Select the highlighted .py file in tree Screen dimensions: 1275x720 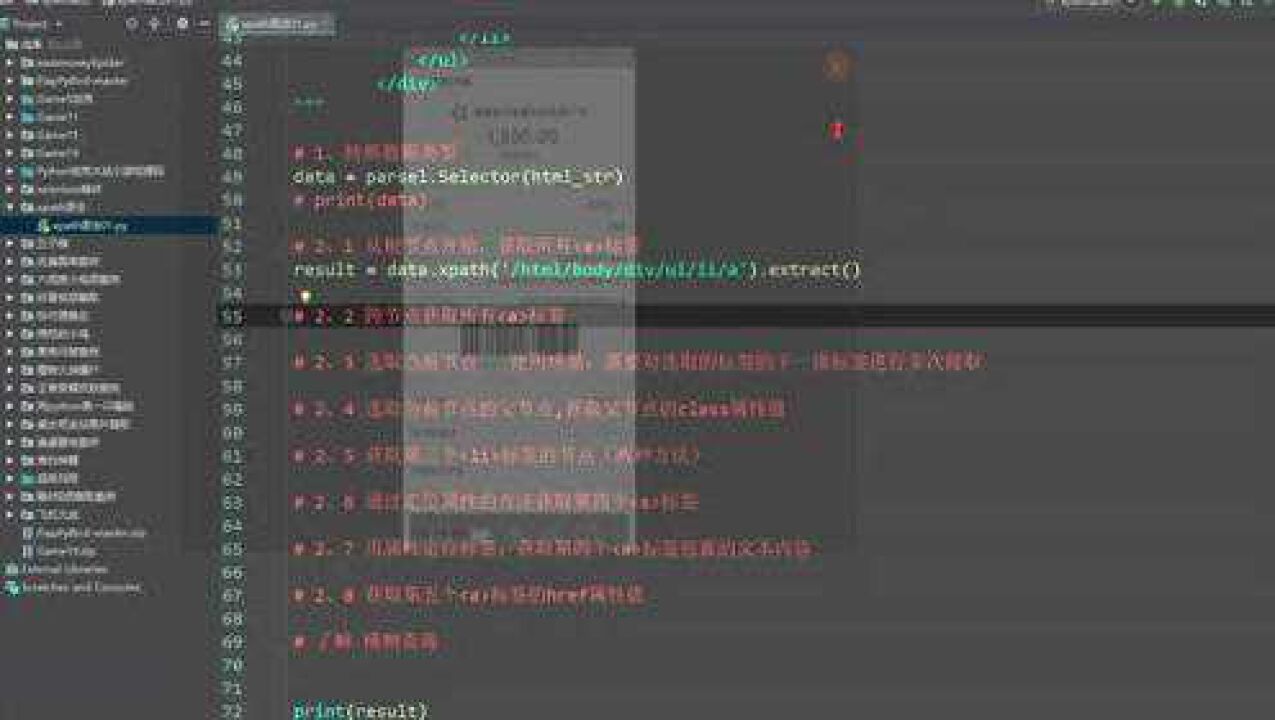pos(86,226)
